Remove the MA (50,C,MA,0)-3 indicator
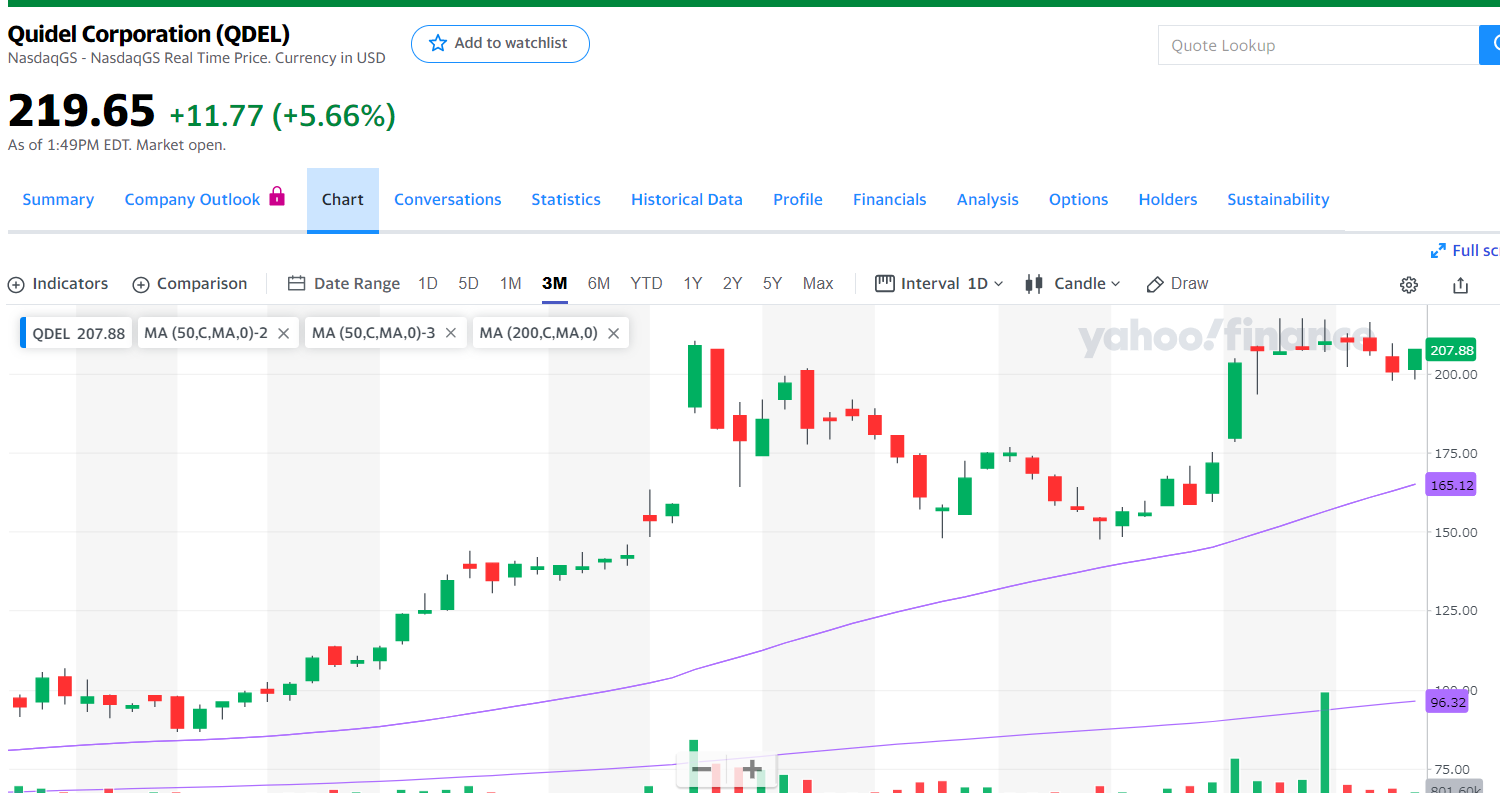The image size is (1500, 793). (x=452, y=334)
